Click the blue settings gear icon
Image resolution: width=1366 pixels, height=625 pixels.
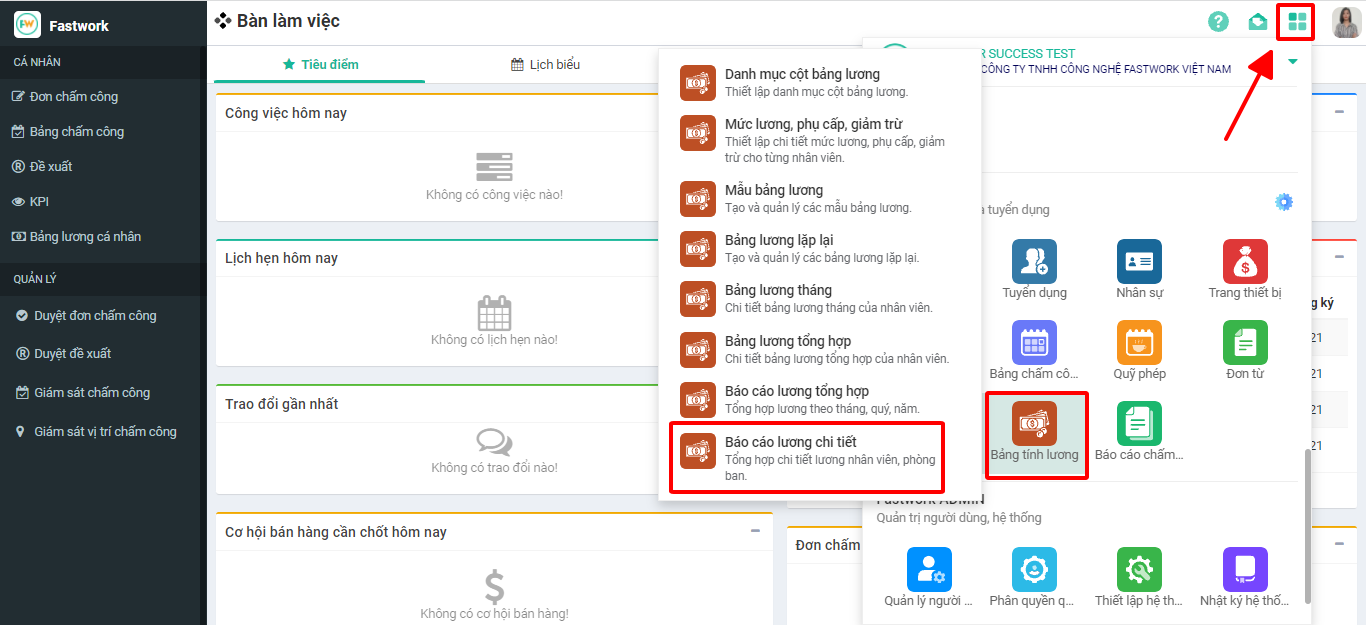click(1284, 202)
